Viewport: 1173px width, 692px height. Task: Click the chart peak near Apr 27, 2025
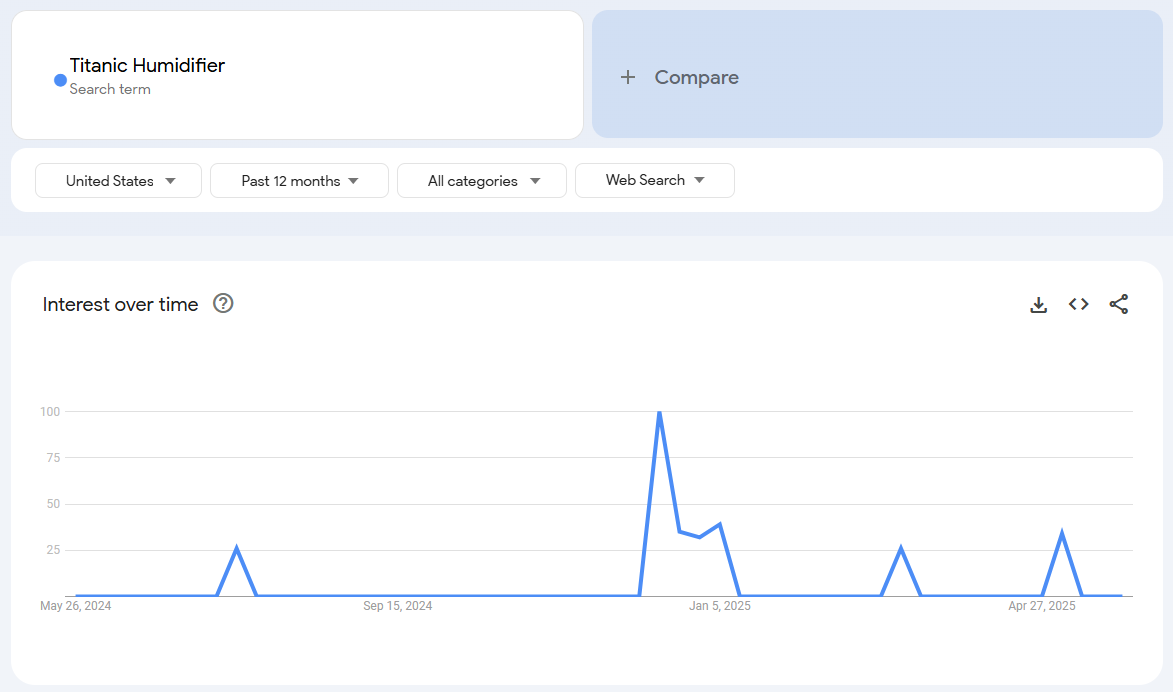click(1061, 532)
